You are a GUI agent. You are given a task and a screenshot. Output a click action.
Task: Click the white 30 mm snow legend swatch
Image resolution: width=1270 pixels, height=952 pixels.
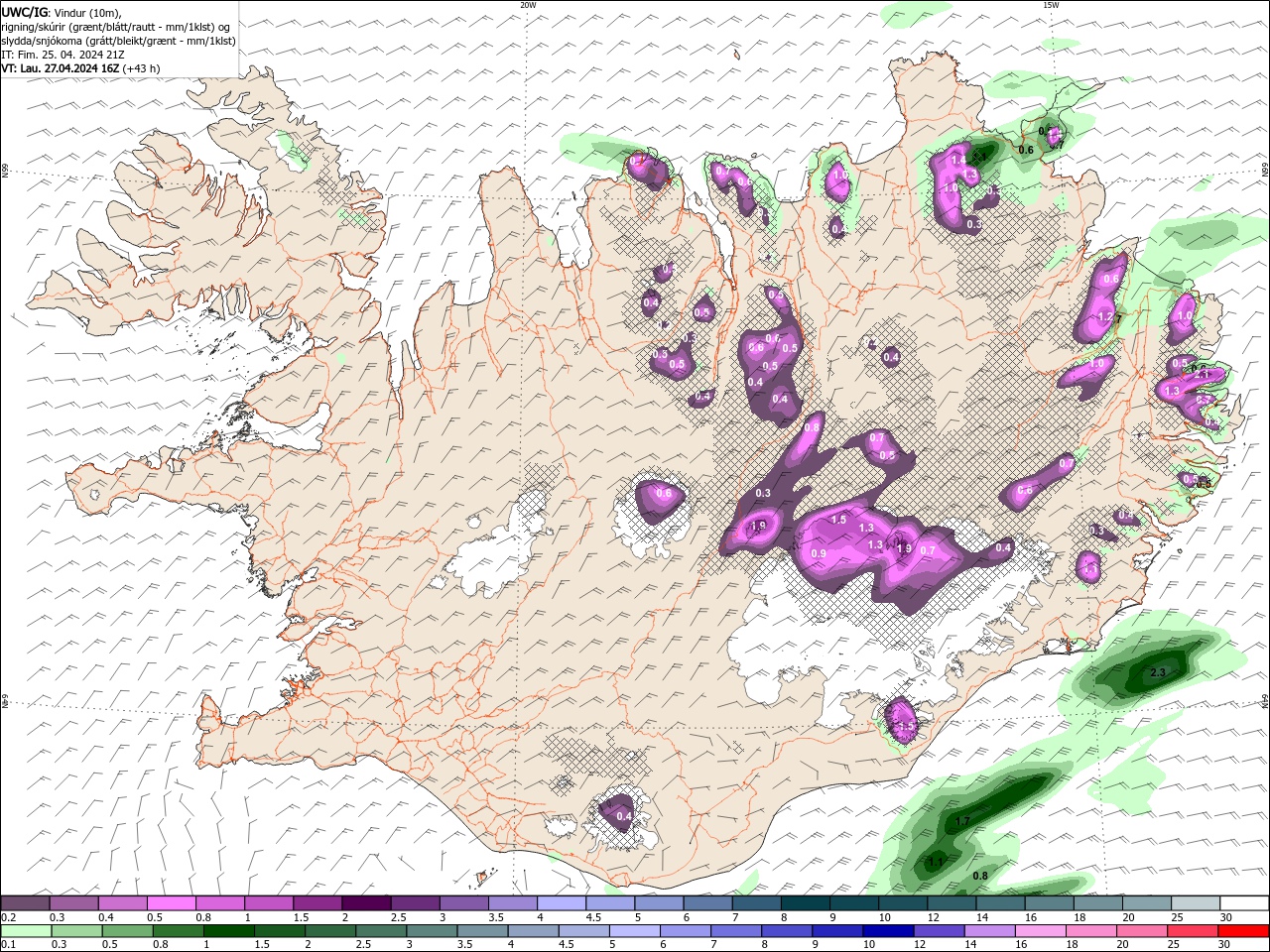coord(1243,903)
